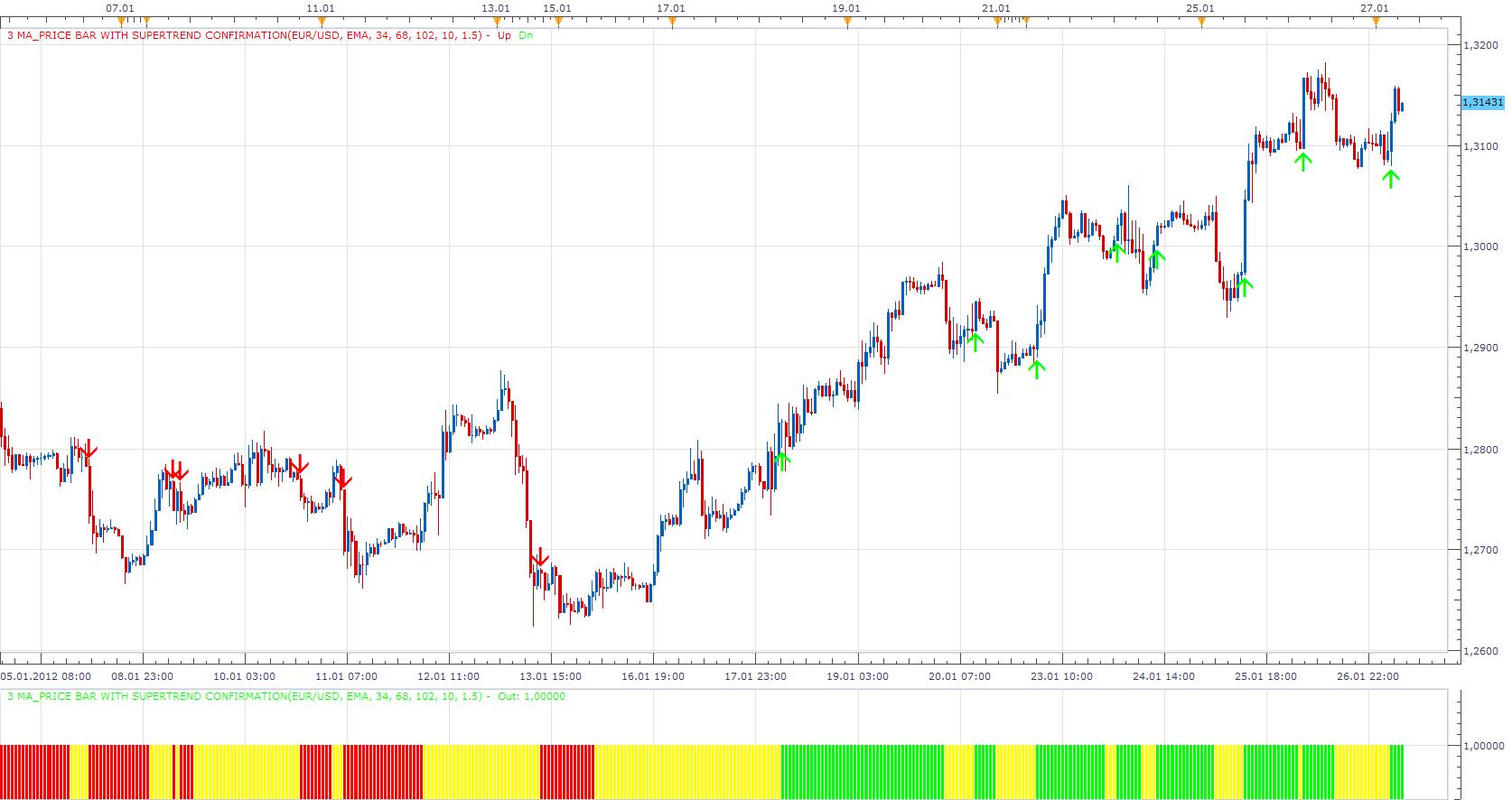
Task: Click the 13.01 day marker on top ruler
Action: (496, 8)
